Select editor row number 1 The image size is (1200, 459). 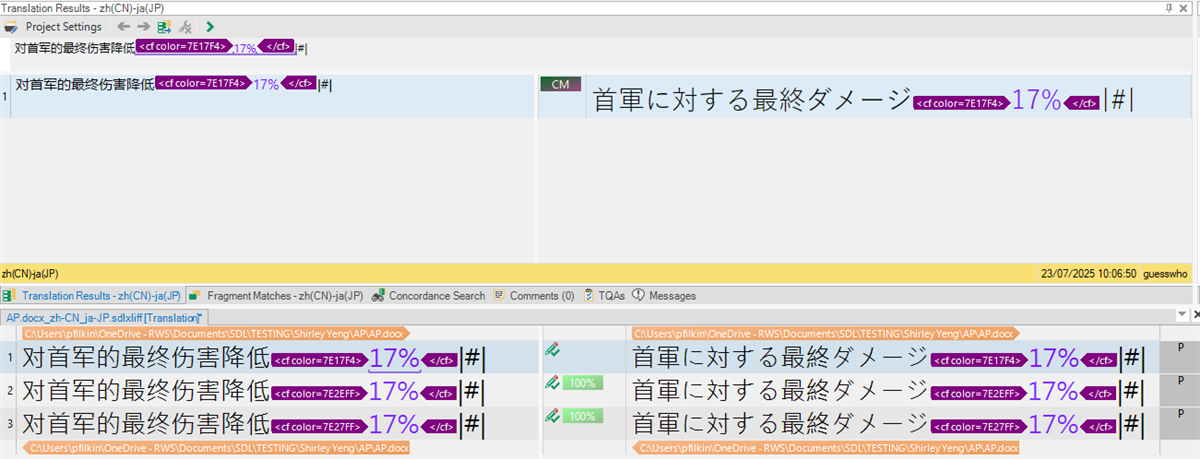pyautogui.click(x=10, y=359)
